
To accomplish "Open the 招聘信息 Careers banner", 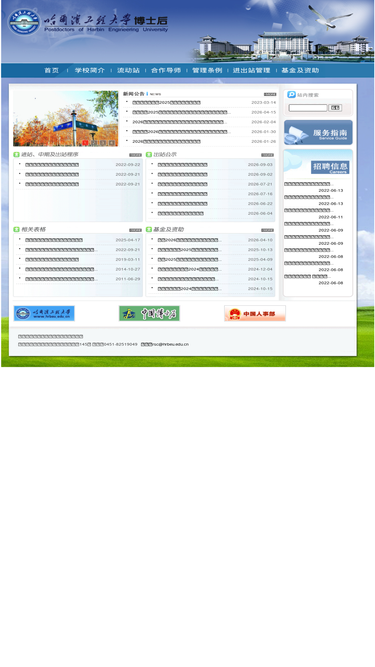I will point(318,163).
